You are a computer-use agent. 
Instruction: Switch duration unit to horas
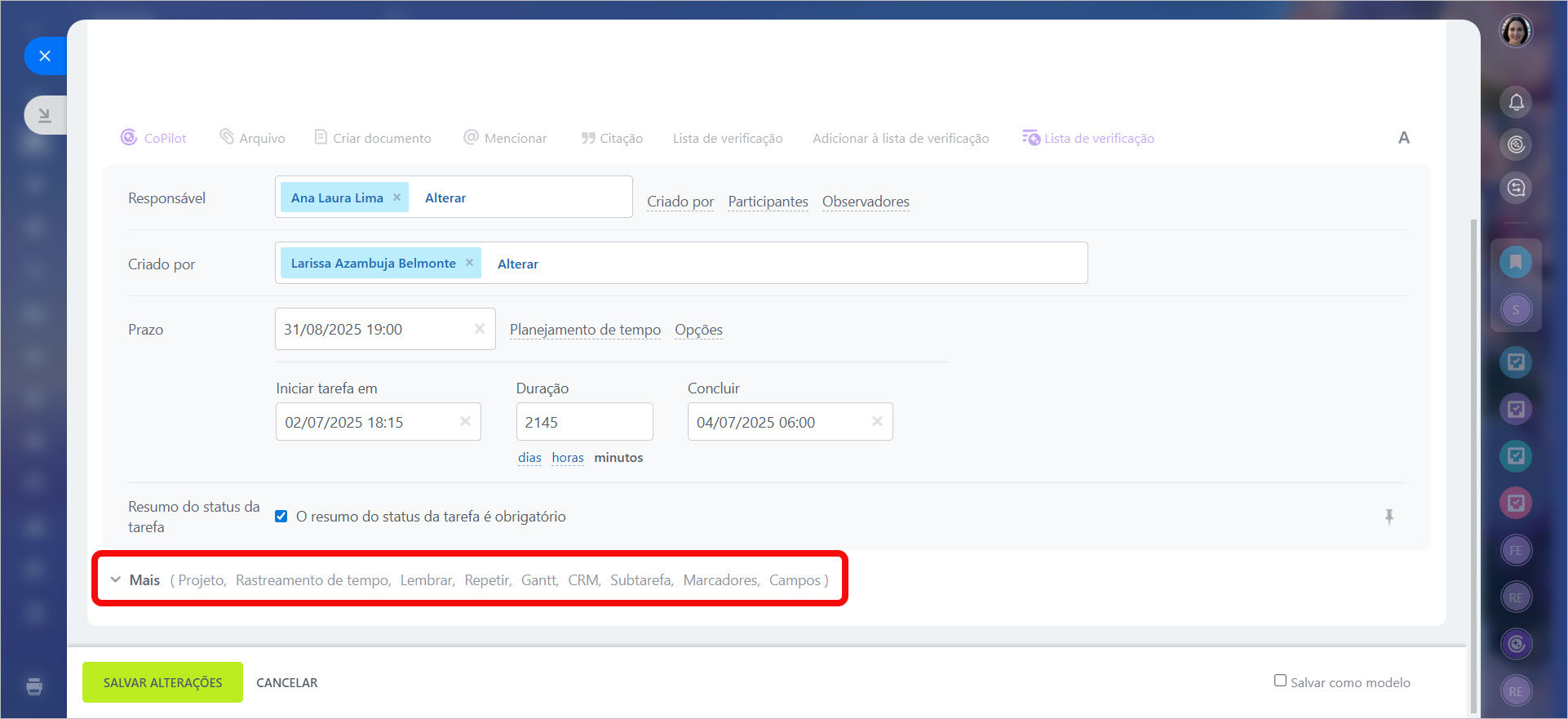(x=568, y=458)
